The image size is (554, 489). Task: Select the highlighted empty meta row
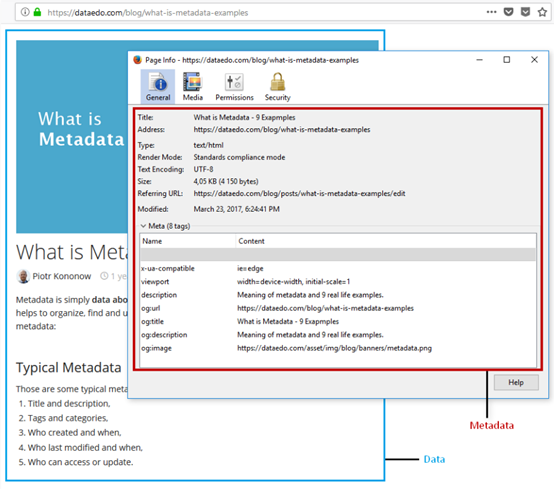tap(338, 254)
